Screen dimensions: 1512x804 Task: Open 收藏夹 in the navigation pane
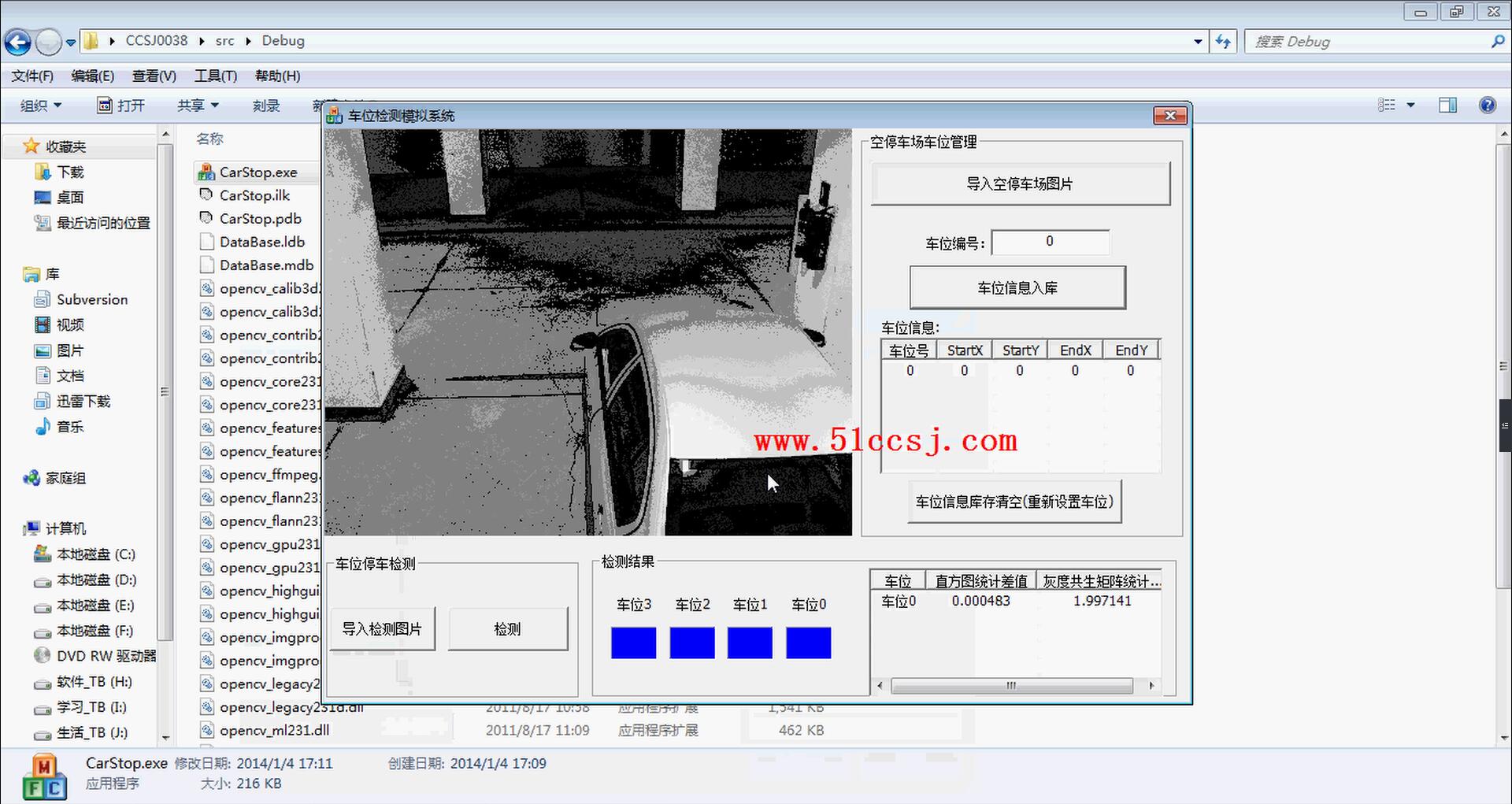[x=65, y=146]
